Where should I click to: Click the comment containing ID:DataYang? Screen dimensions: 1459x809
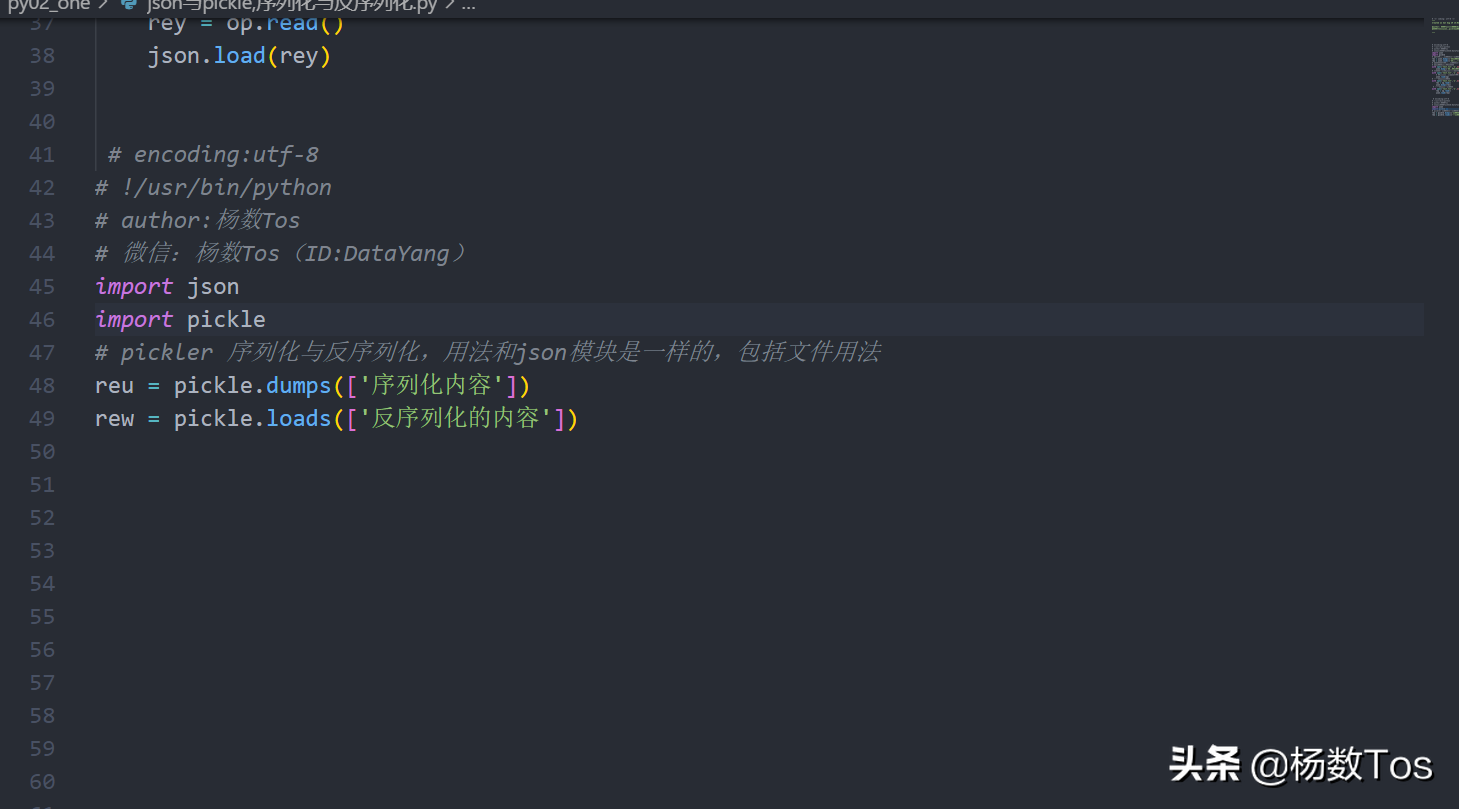point(281,254)
